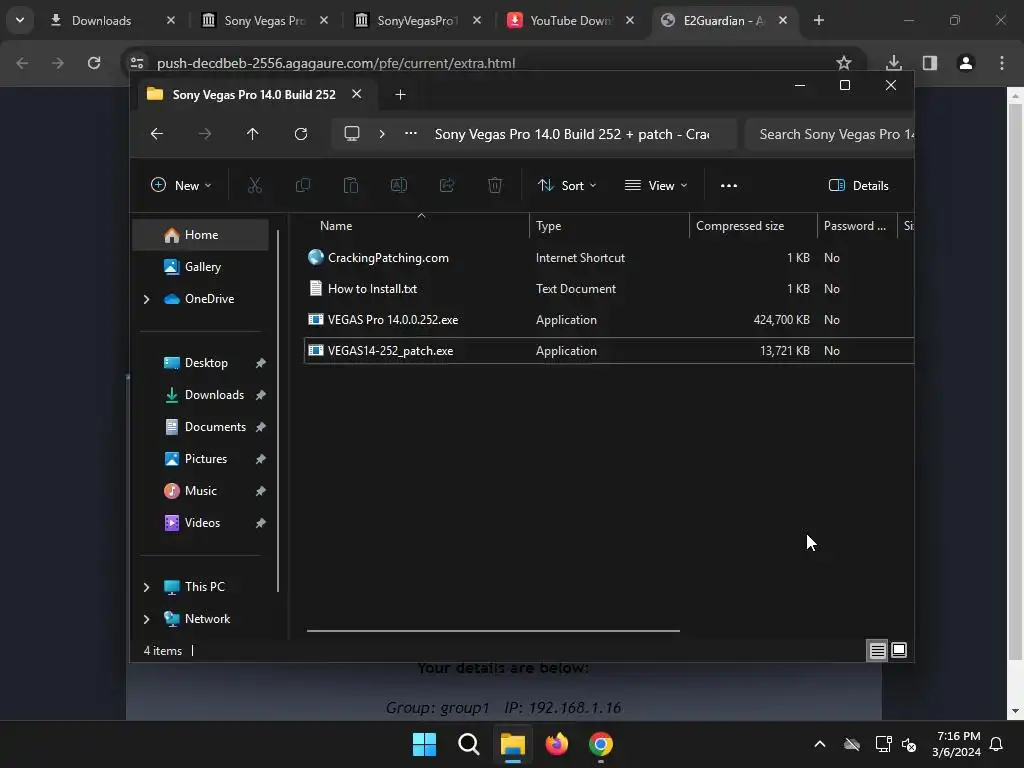Click the Copy icon in Explorer toolbar
The image size is (1024, 768).
302,185
